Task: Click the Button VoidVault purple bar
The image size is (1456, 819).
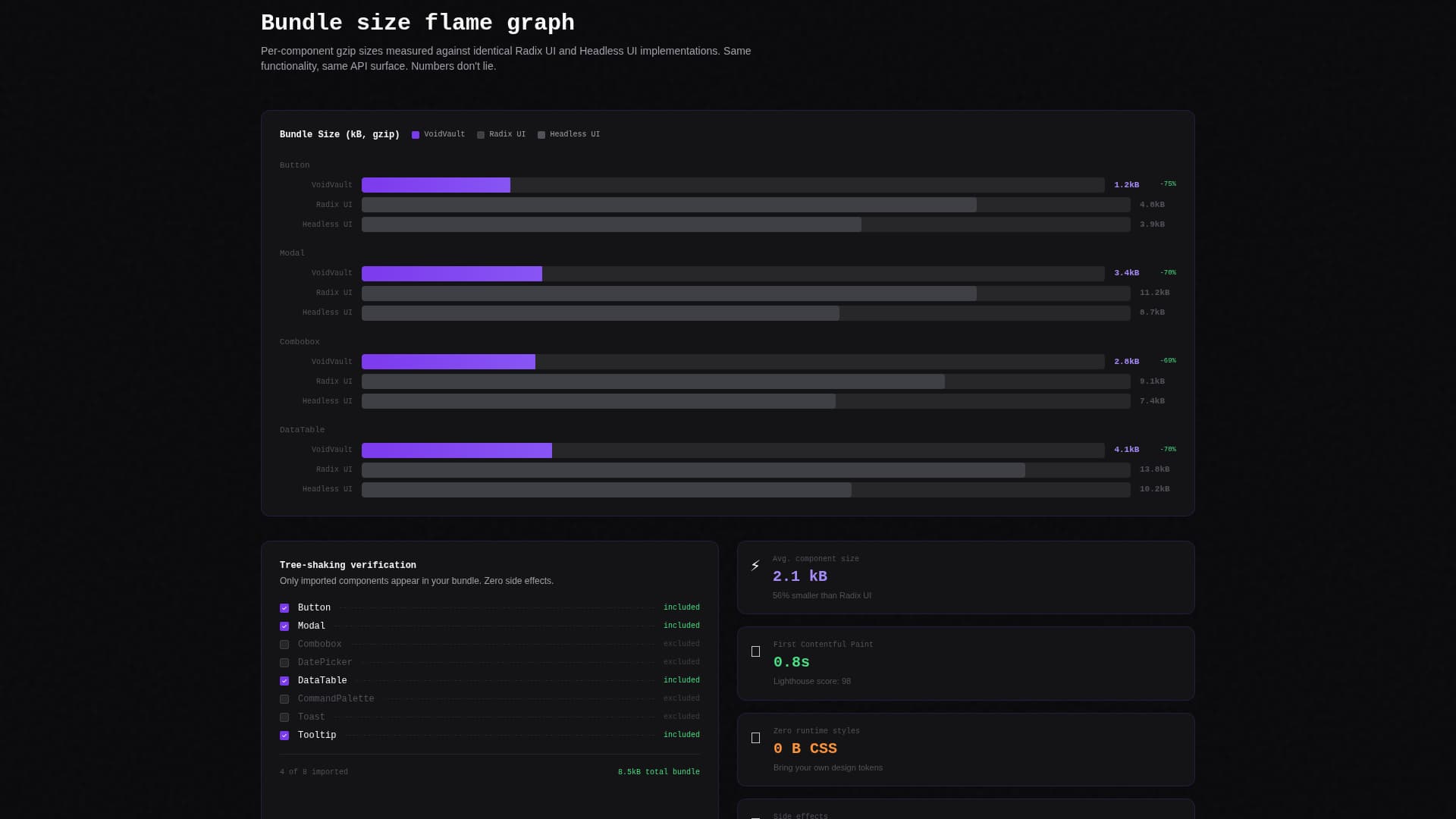Action: pos(436,185)
